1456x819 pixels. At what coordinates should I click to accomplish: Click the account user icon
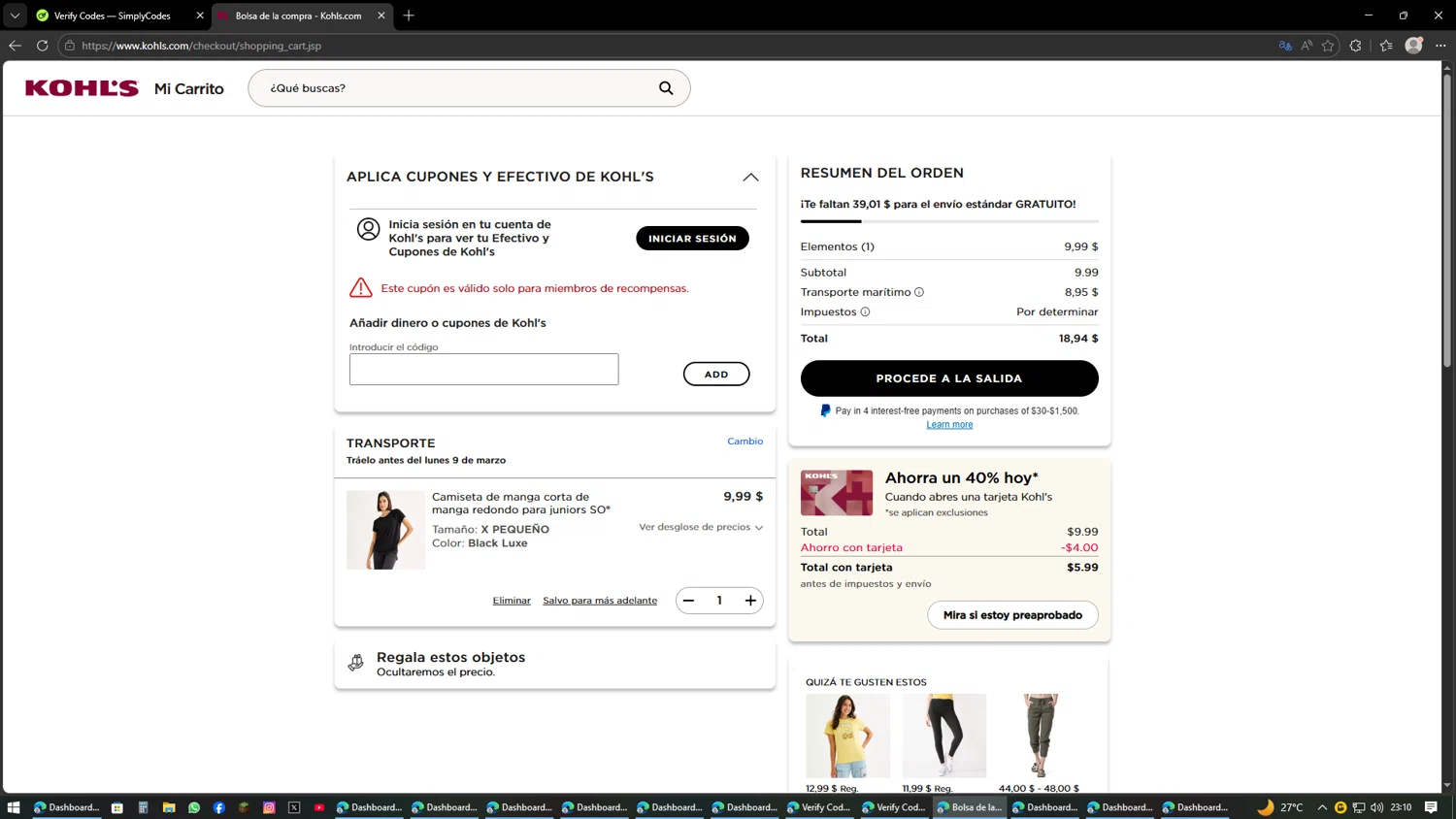click(x=368, y=229)
